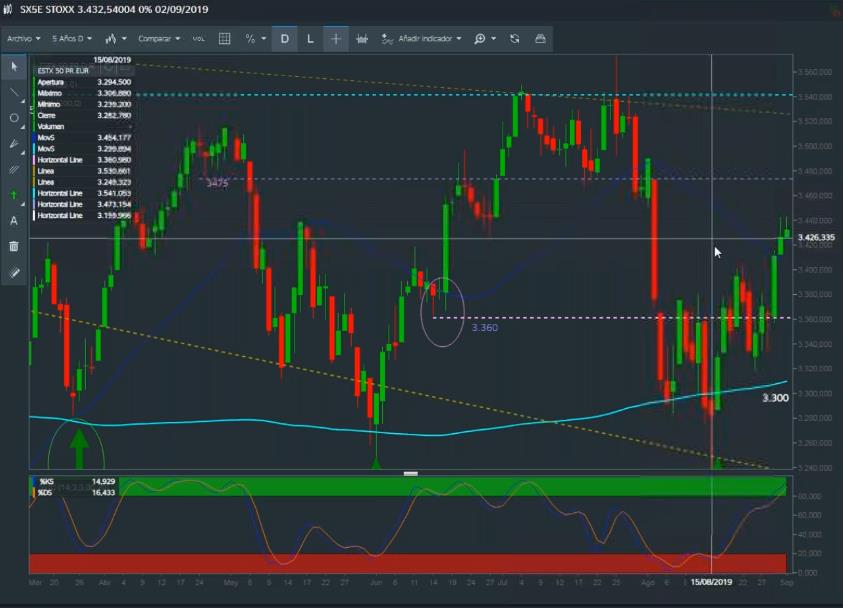Click the Volumen legend row
The image size is (843, 608).
point(83,127)
